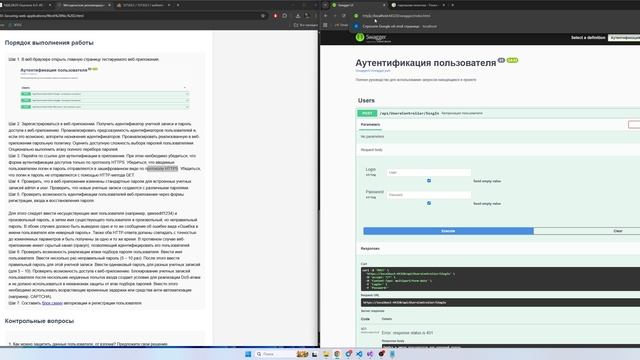Image resolution: width=640 pixels, height=360 pixels.
Task: Click the Request URL box in responses
Action: tap(500, 302)
